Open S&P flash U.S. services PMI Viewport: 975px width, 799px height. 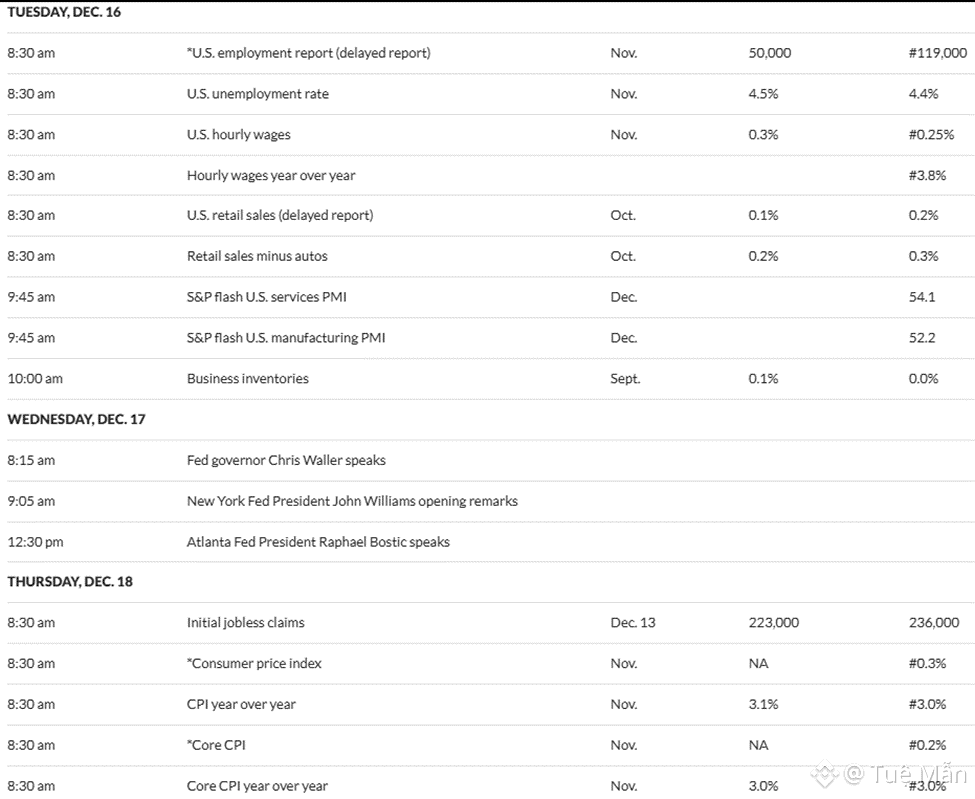[266, 297]
